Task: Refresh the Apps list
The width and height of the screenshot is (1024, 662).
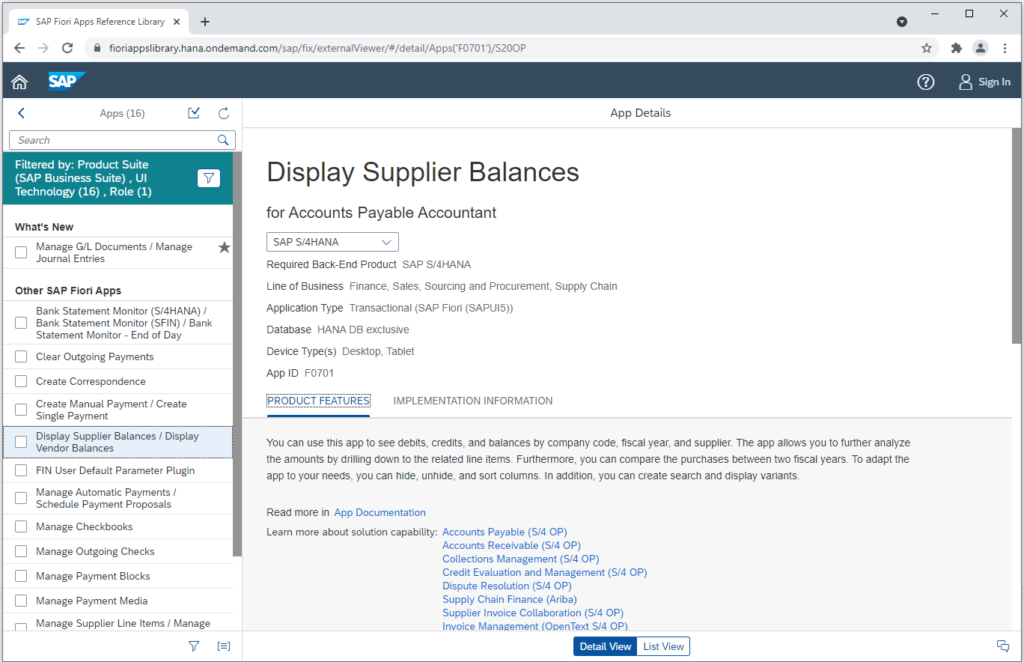Action: [223, 113]
